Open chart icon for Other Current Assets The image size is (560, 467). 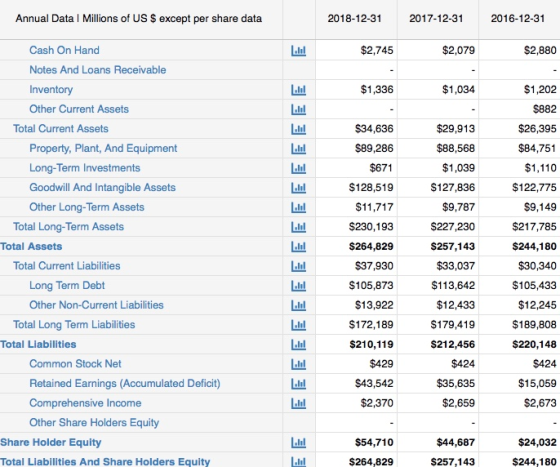pyautogui.click(x=299, y=109)
